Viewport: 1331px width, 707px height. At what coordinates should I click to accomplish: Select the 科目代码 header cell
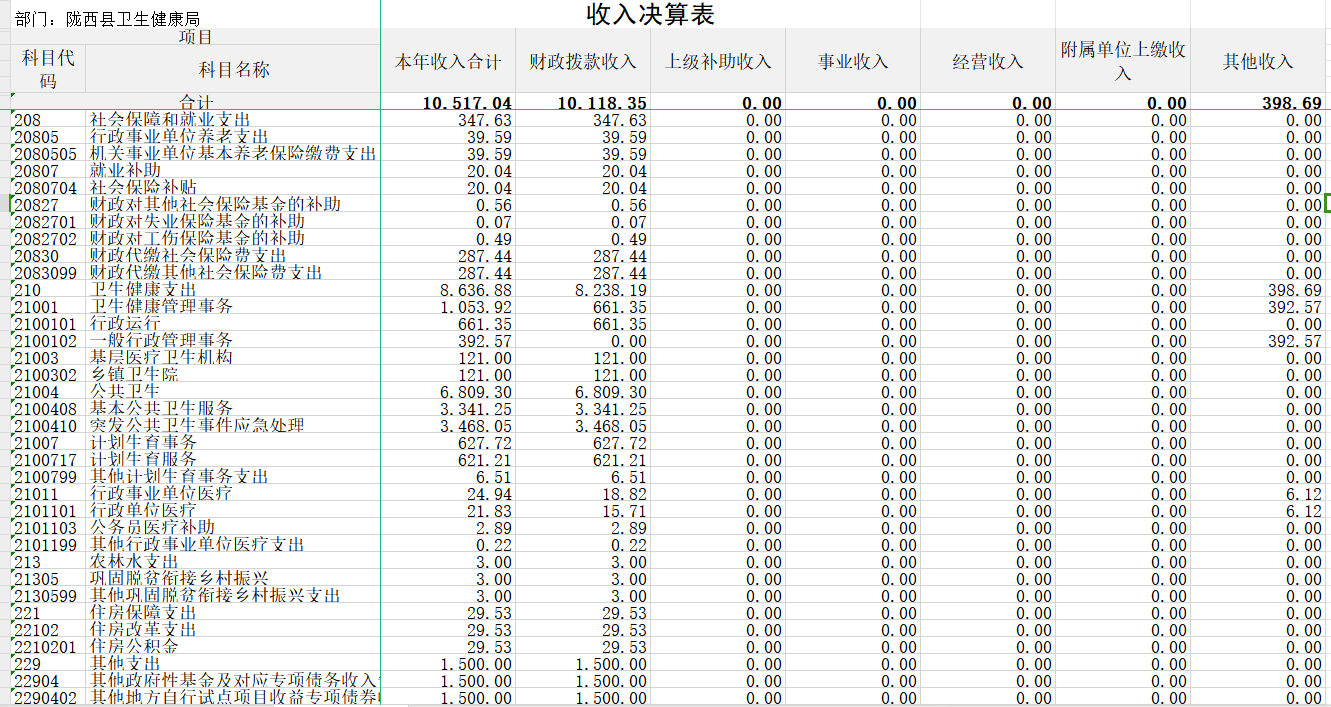48,69
